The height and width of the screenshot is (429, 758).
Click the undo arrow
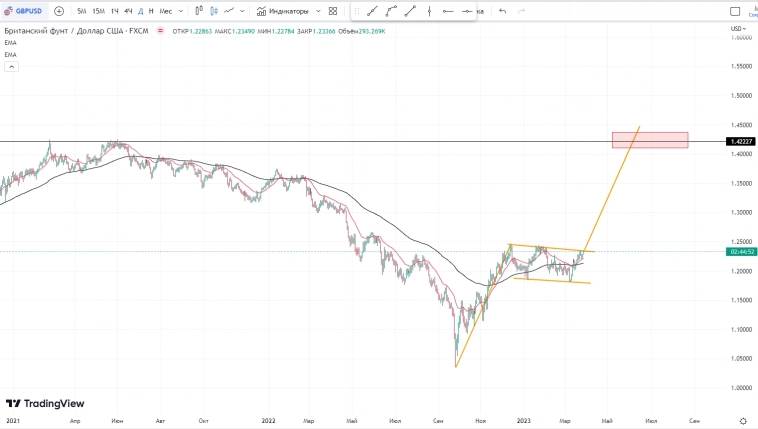(x=503, y=11)
